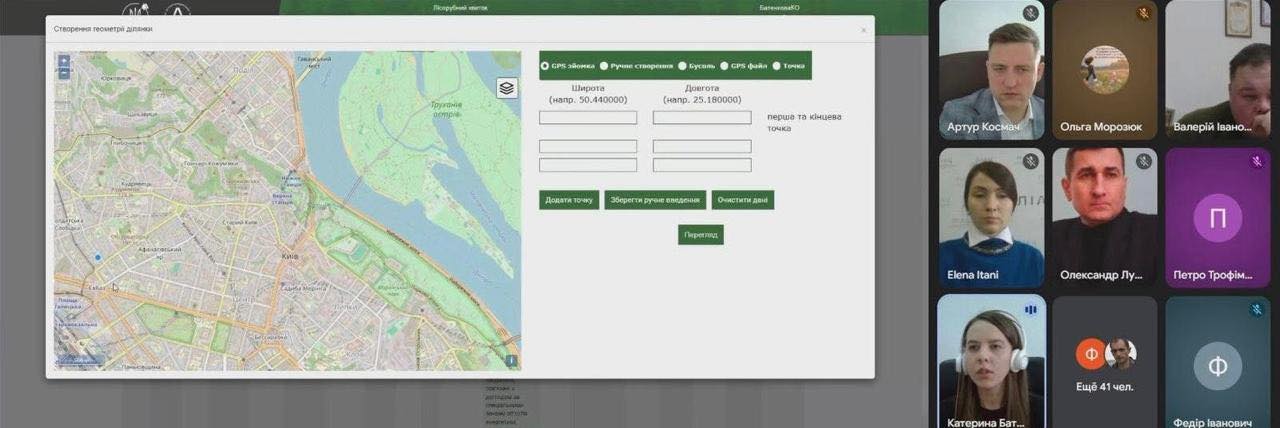Open the Артур Космач video tile
The image size is (1280, 428).
(x=991, y=70)
